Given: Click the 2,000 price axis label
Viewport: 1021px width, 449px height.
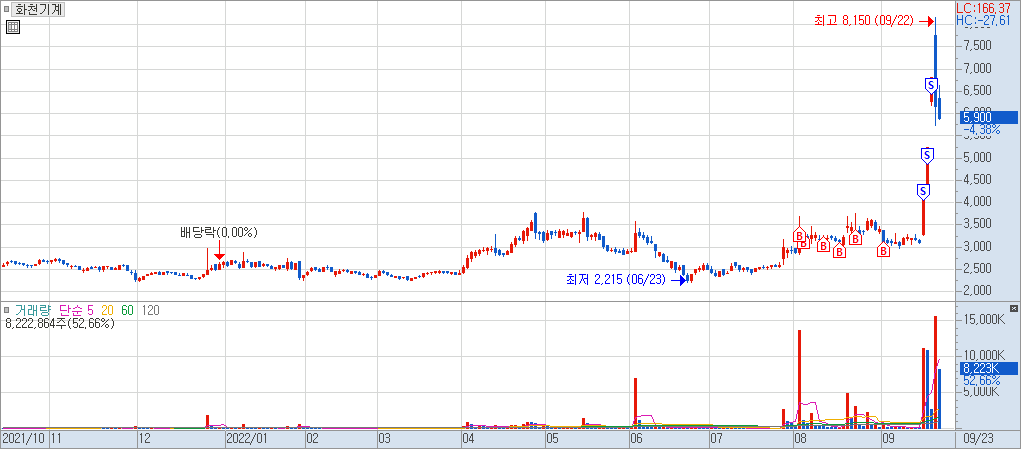Looking at the screenshot, I should [978, 291].
